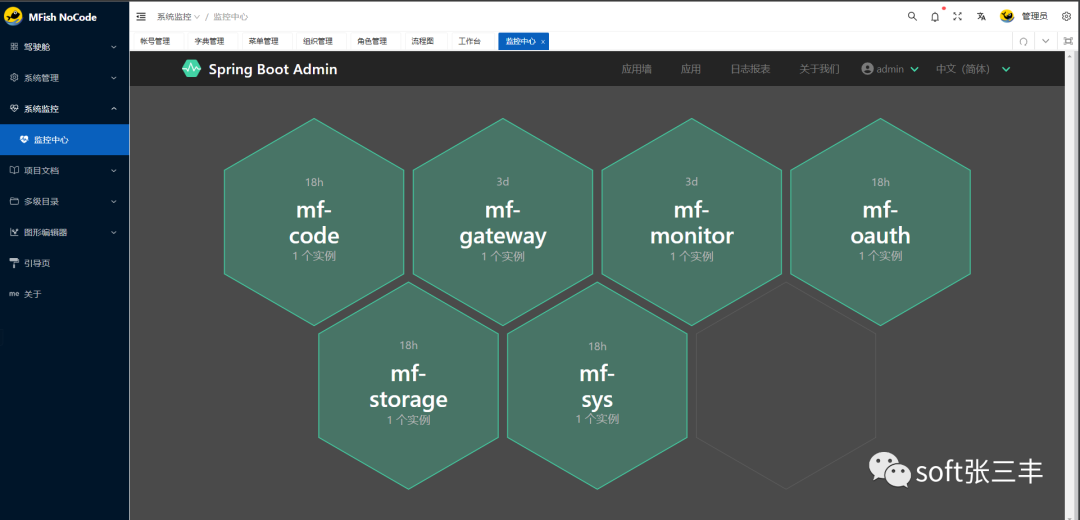Toggle the sidebar collapse hamburger icon
Image resolution: width=1080 pixels, height=520 pixels.
coord(141,16)
